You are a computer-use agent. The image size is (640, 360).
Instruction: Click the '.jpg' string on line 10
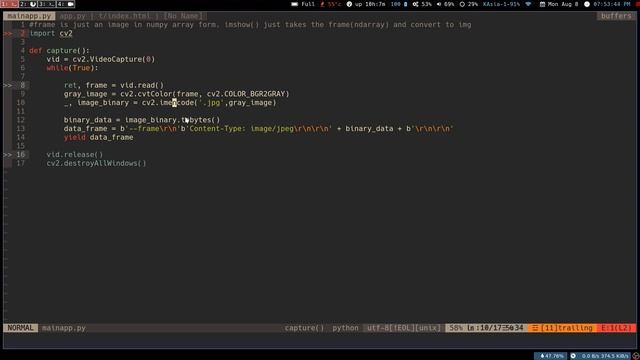[211, 102]
